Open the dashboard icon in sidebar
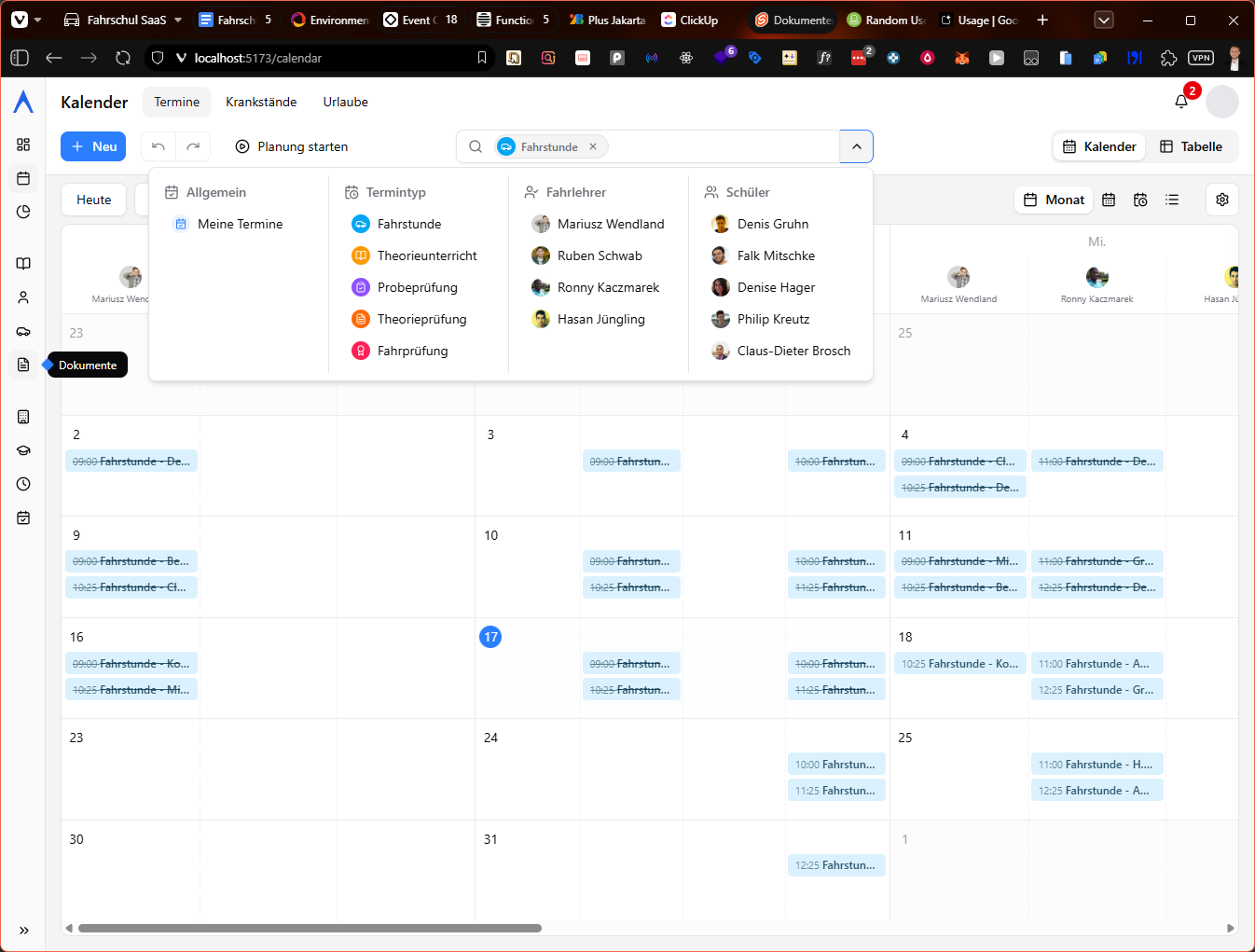The width and height of the screenshot is (1255, 952). coord(23,145)
